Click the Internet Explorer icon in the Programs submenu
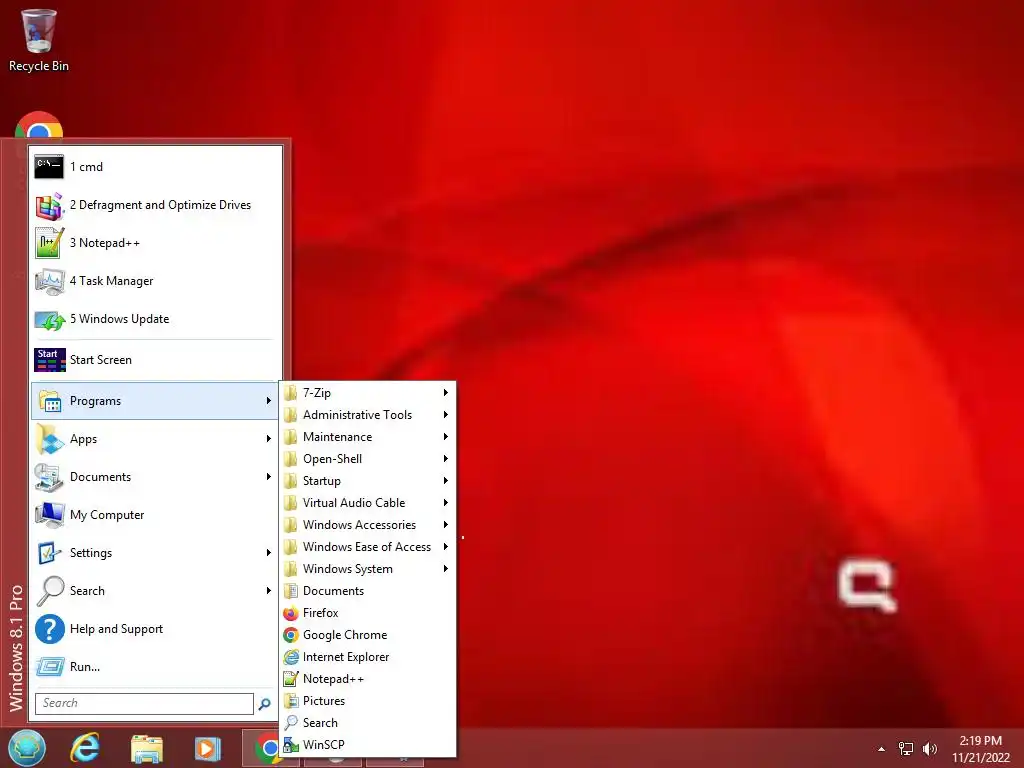This screenshot has height=768, width=1024. coord(291,657)
